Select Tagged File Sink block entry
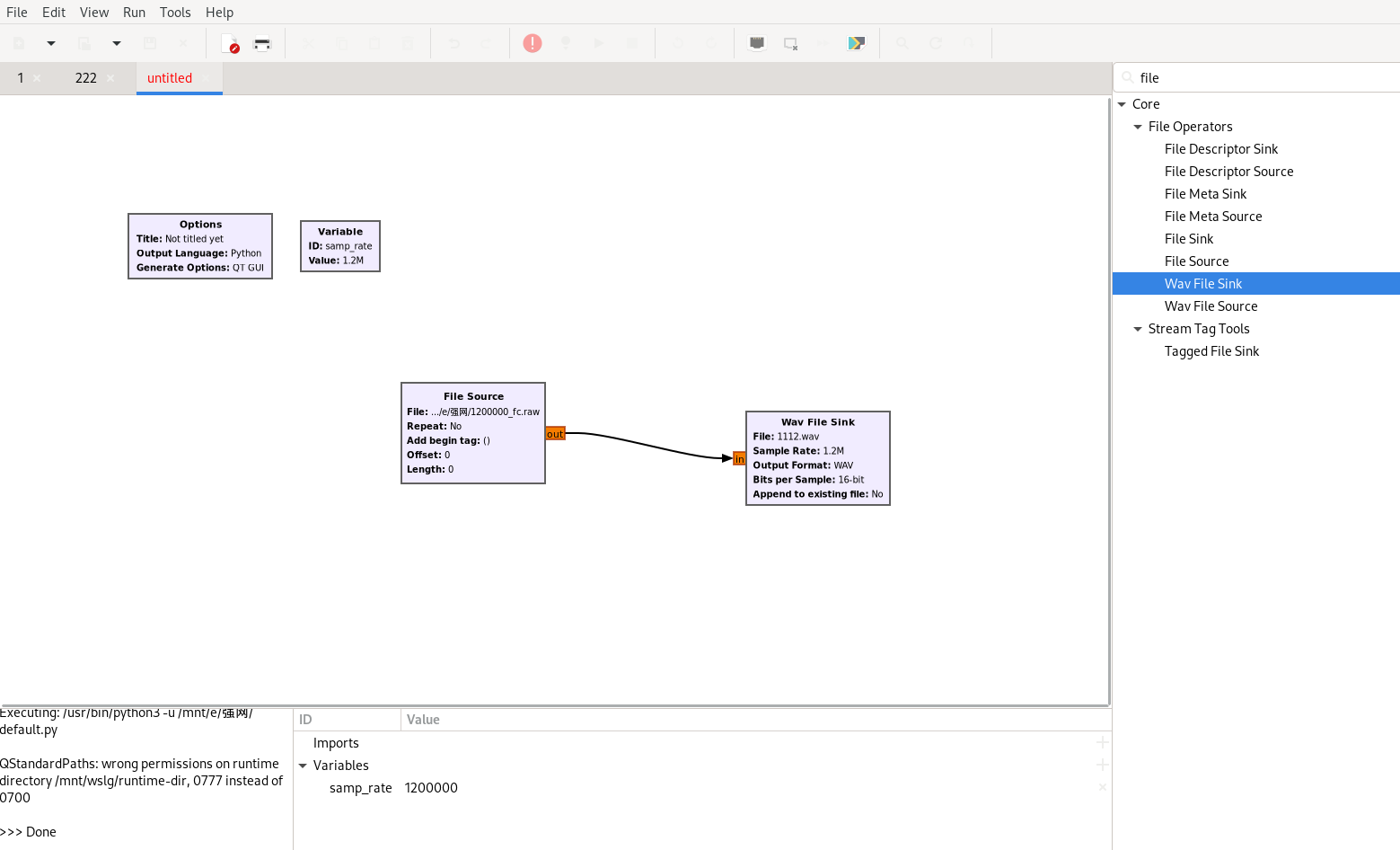Viewport: 1400px width, 850px height. [x=1211, y=351]
